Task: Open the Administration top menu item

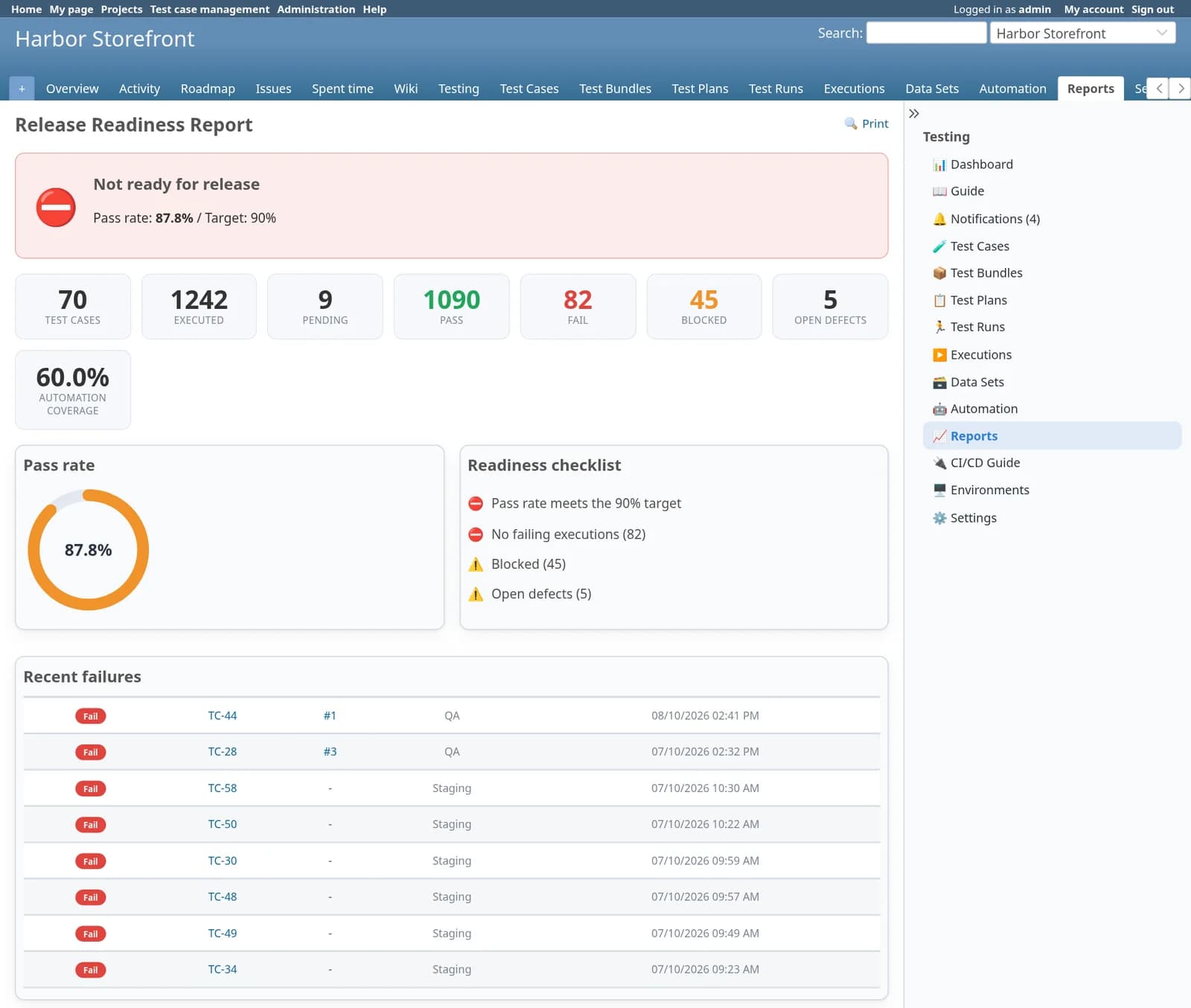Action: pyautogui.click(x=316, y=9)
